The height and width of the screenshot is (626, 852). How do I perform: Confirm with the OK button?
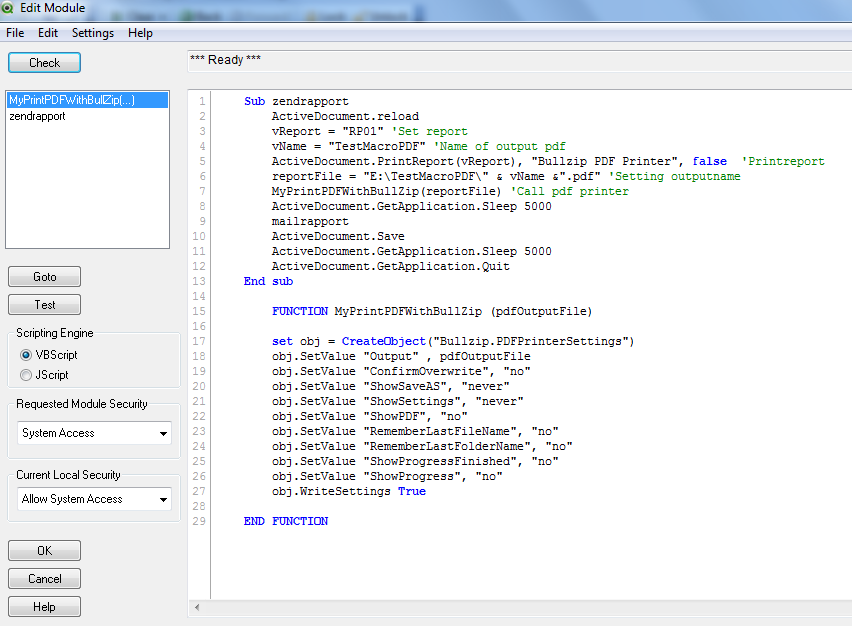click(44, 551)
